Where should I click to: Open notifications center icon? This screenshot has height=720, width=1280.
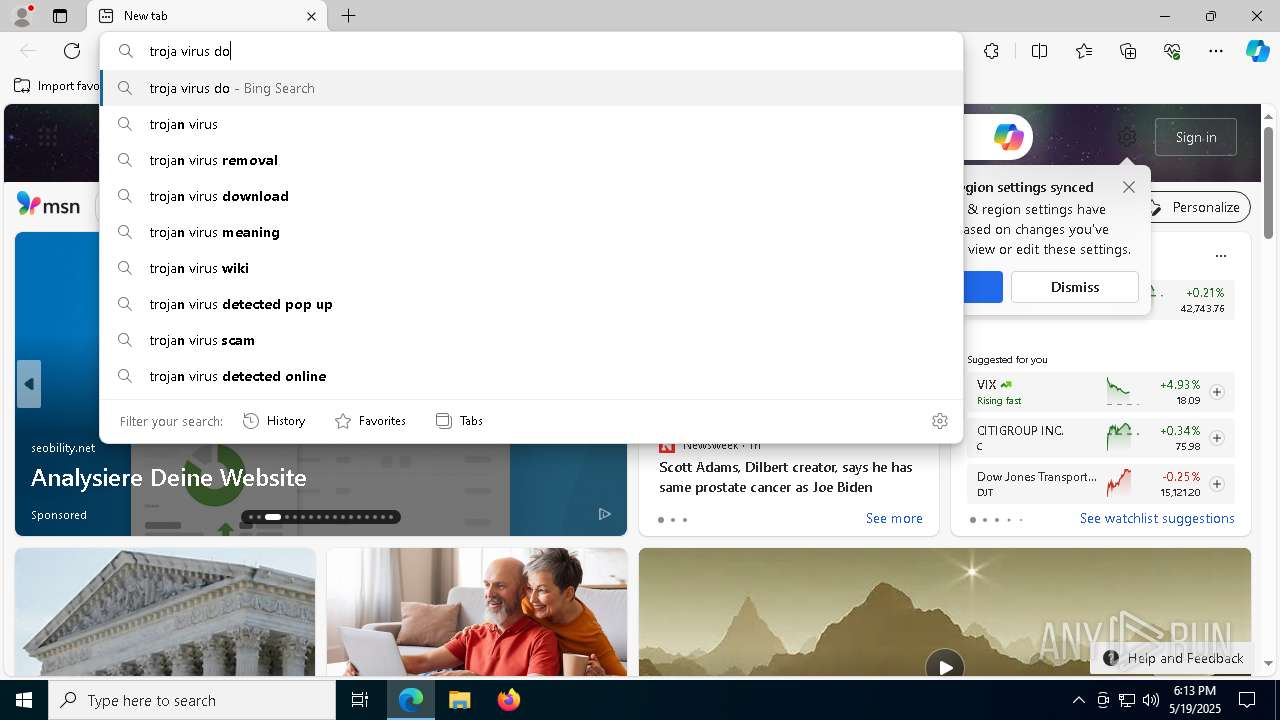(x=1247, y=700)
